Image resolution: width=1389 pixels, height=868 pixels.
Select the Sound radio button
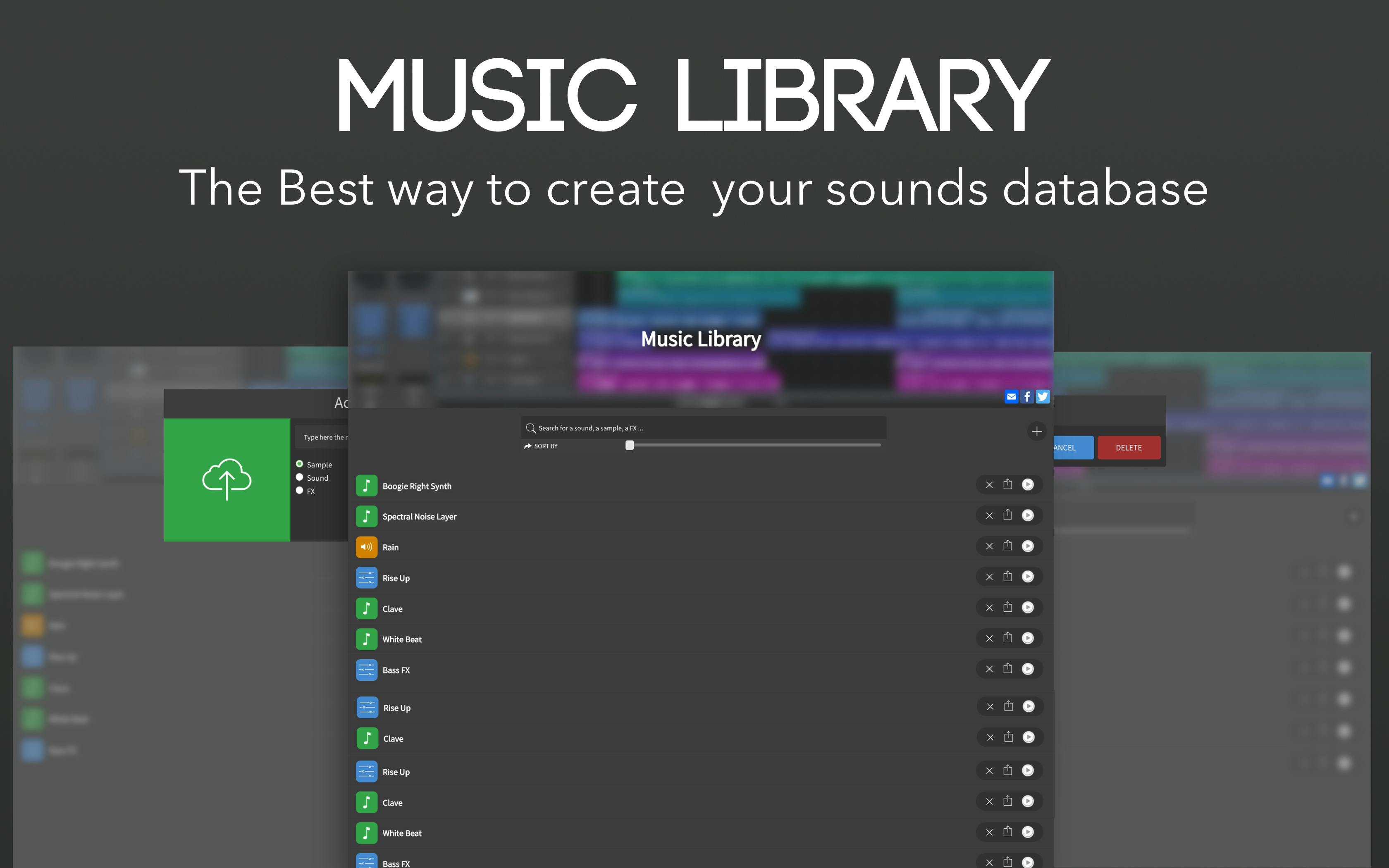tap(300, 477)
